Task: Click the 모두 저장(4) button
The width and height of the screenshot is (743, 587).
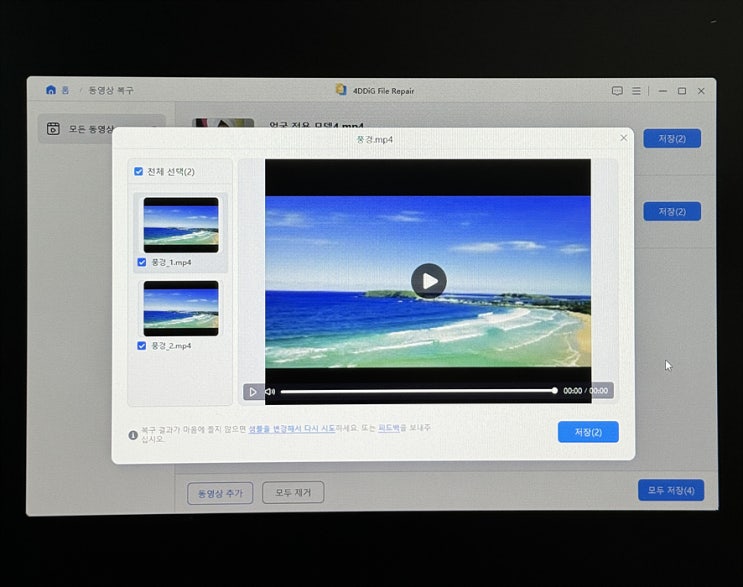Action: (671, 490)
